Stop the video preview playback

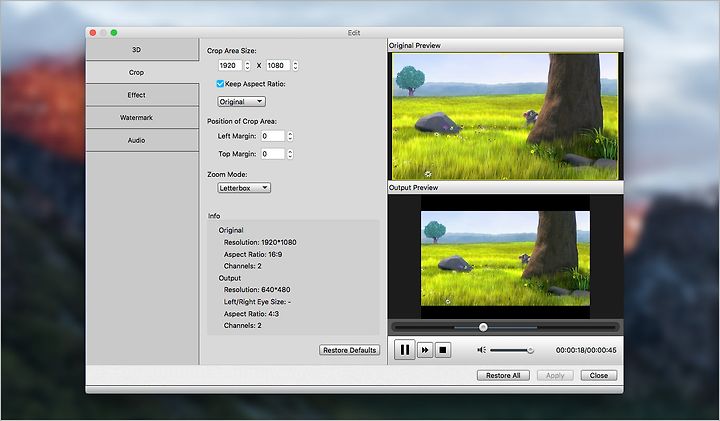pyautogui.click(x=443, y=350)
